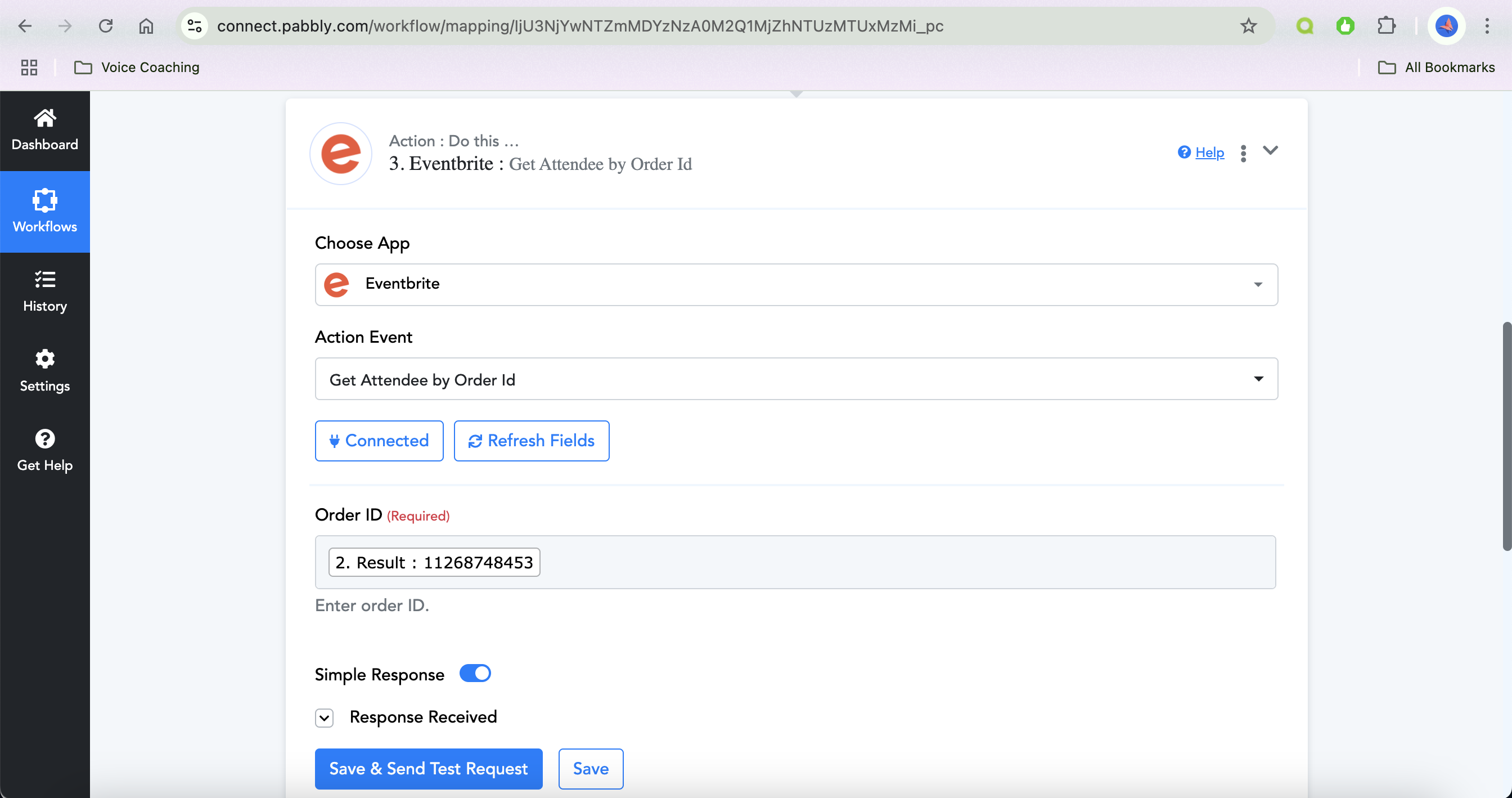The width and height of the screenshot is (1512, 798).
Task: Go to the Dashboard section
Action: 44,131
